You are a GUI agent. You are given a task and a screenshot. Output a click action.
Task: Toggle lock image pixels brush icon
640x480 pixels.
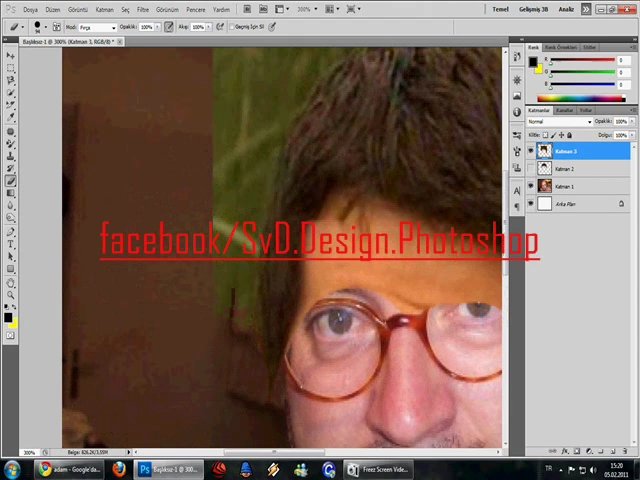tap(553, 135)
